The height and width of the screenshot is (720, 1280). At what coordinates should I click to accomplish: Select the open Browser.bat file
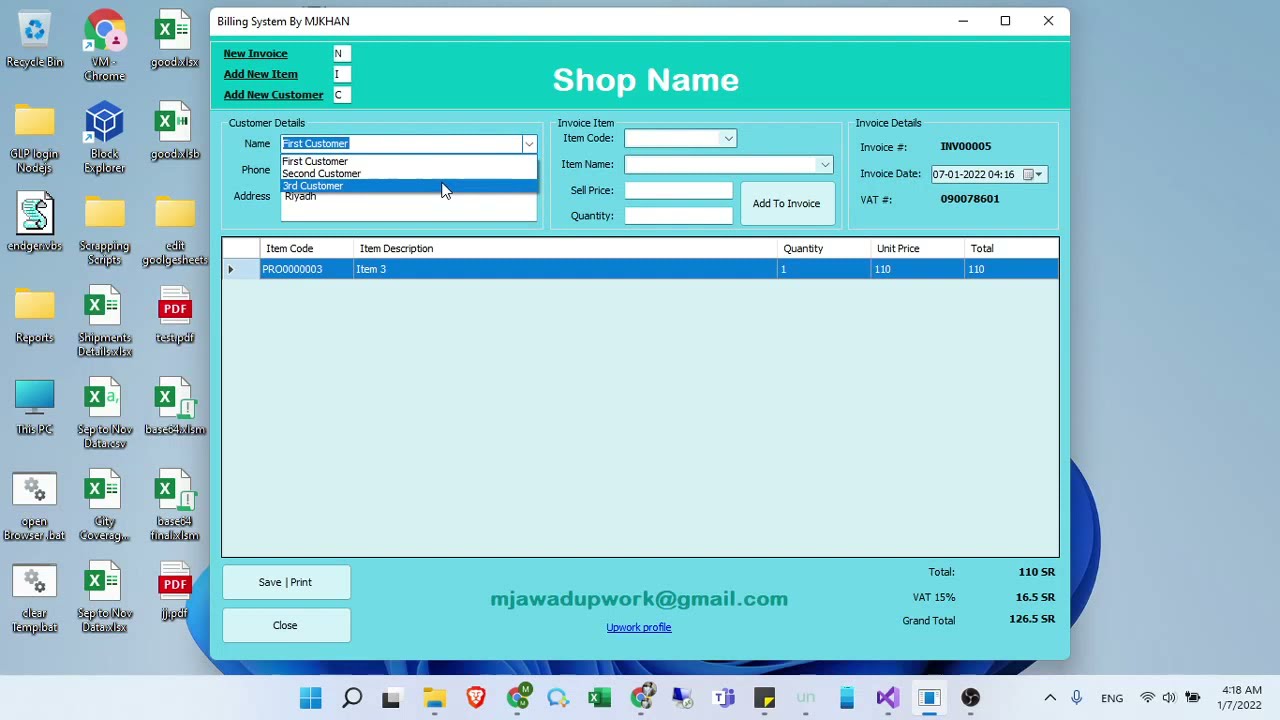34,506
